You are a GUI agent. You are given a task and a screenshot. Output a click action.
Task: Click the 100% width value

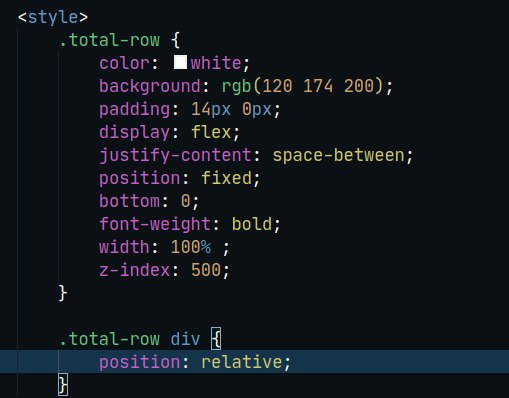click(x=191, y=247)
